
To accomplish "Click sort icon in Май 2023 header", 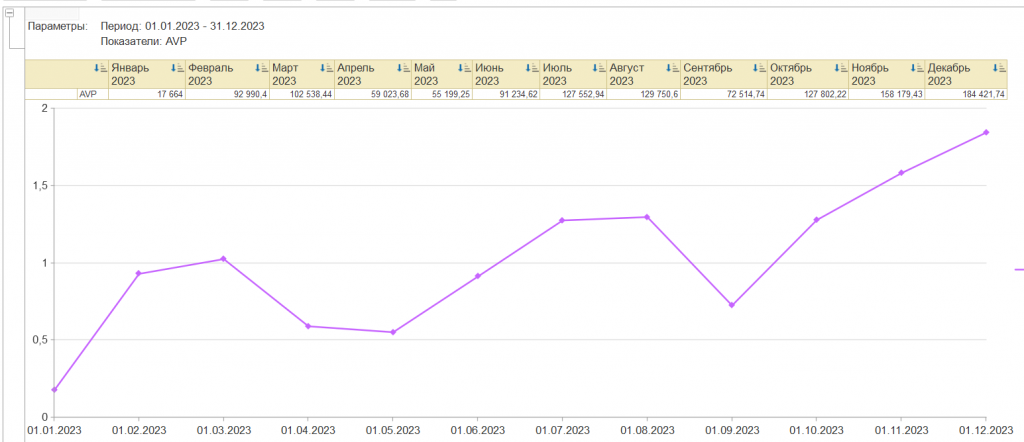I will coord(464,68).
